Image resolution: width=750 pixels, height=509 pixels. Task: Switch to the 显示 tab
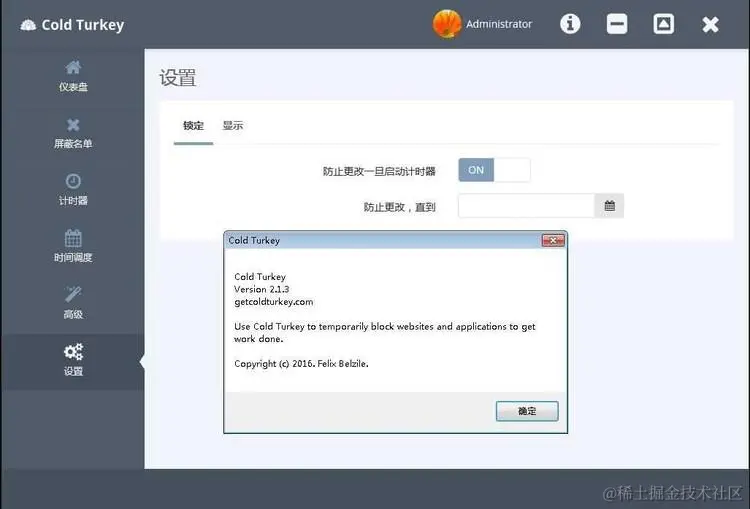[x=232, y=126]
